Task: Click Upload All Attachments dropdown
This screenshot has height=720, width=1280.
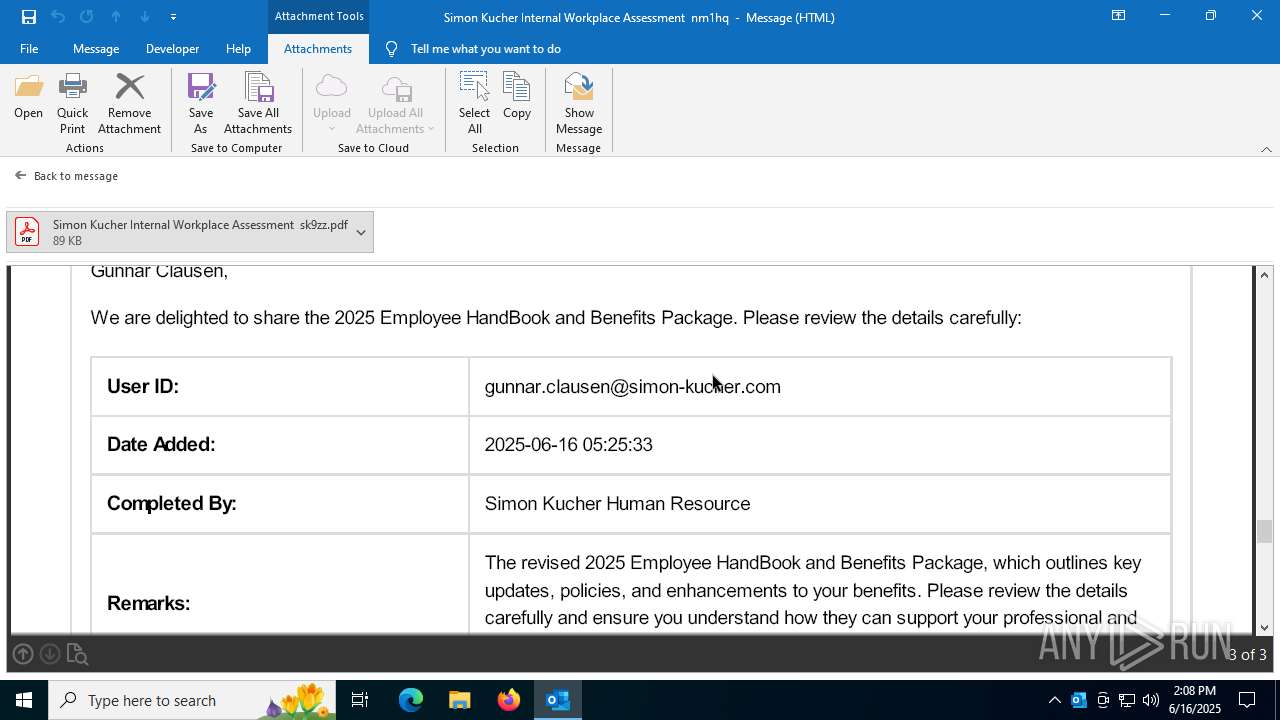Action: [395, 103]
